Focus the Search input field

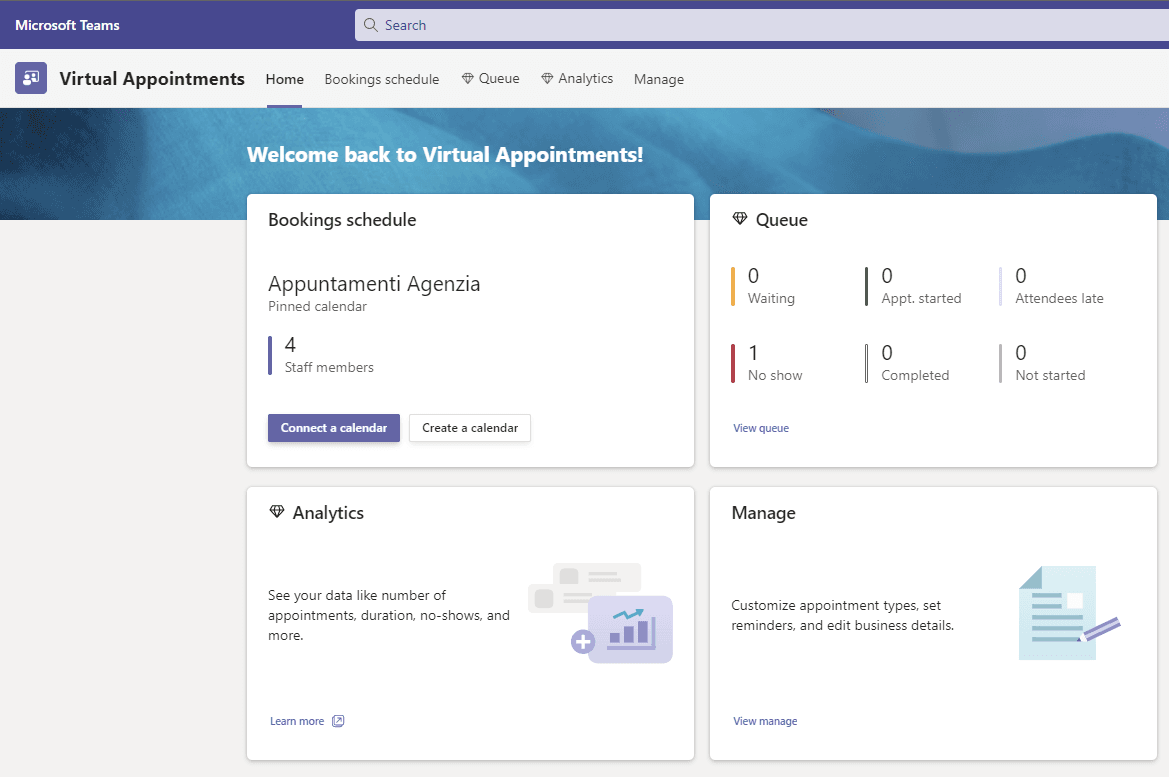click(x=762, y=25)
